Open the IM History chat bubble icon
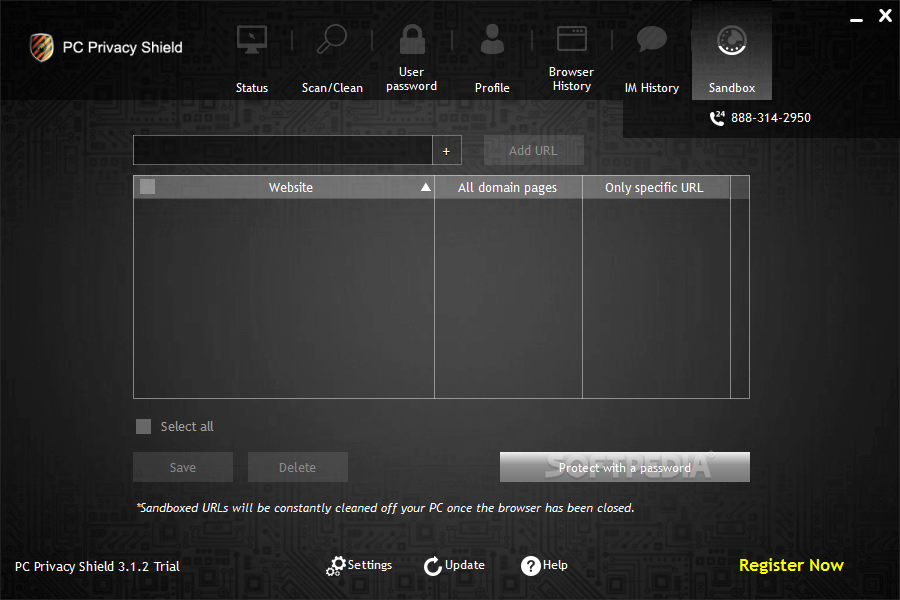 coord(652,39)
